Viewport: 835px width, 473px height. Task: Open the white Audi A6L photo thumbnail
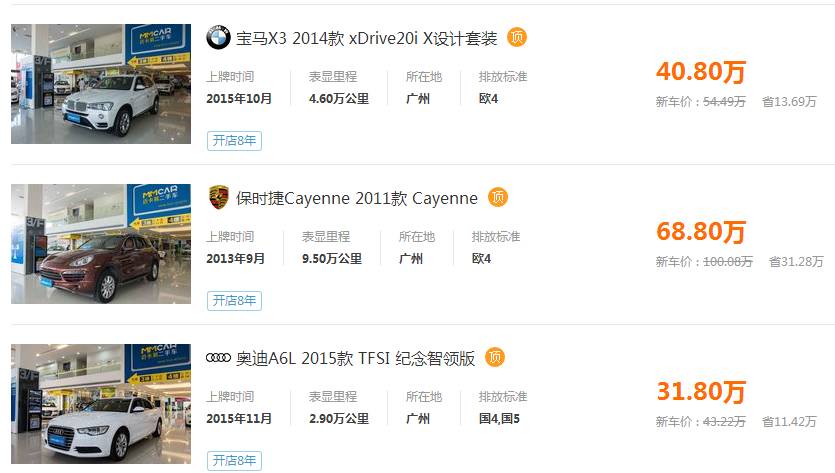(101, 404)
